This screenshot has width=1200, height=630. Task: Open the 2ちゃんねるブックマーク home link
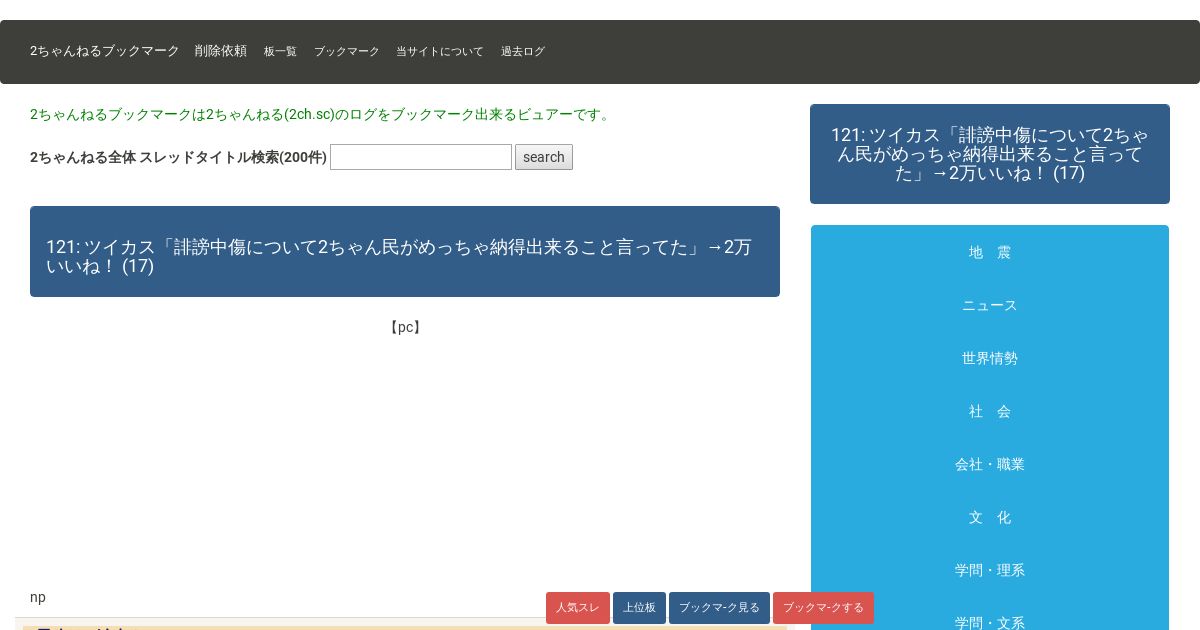pyautogui.click(x=105, y=51)
